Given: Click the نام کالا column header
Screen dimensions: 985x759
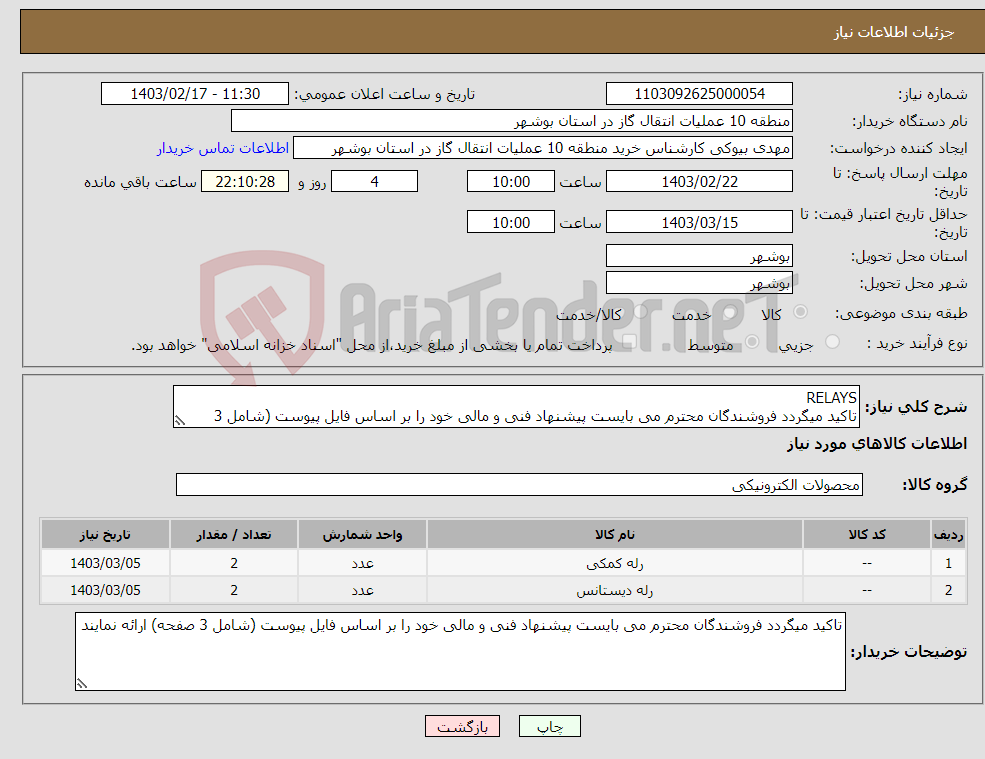Looking at the screenshot, I should pos(615,535).
